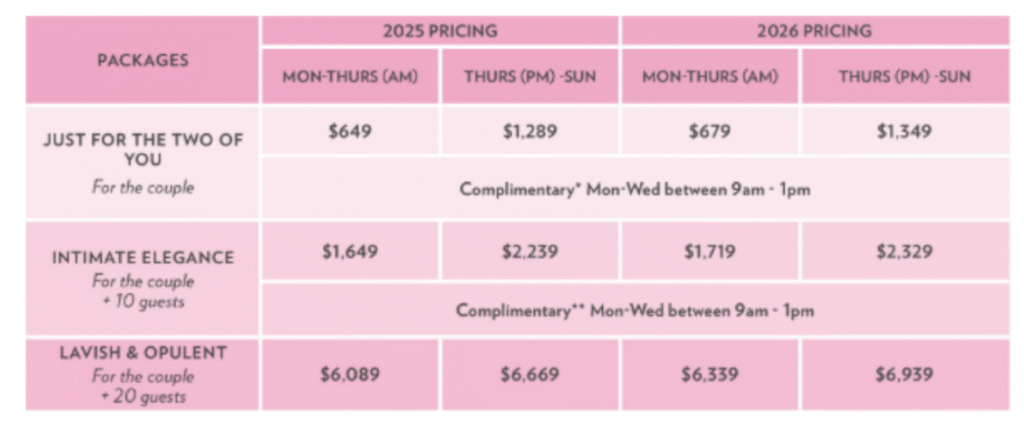The width and height of the screenshot is (1024, 425).
Task: Click MON-THURS (AM) under 2025 pricing
Action: pos(350,76)
